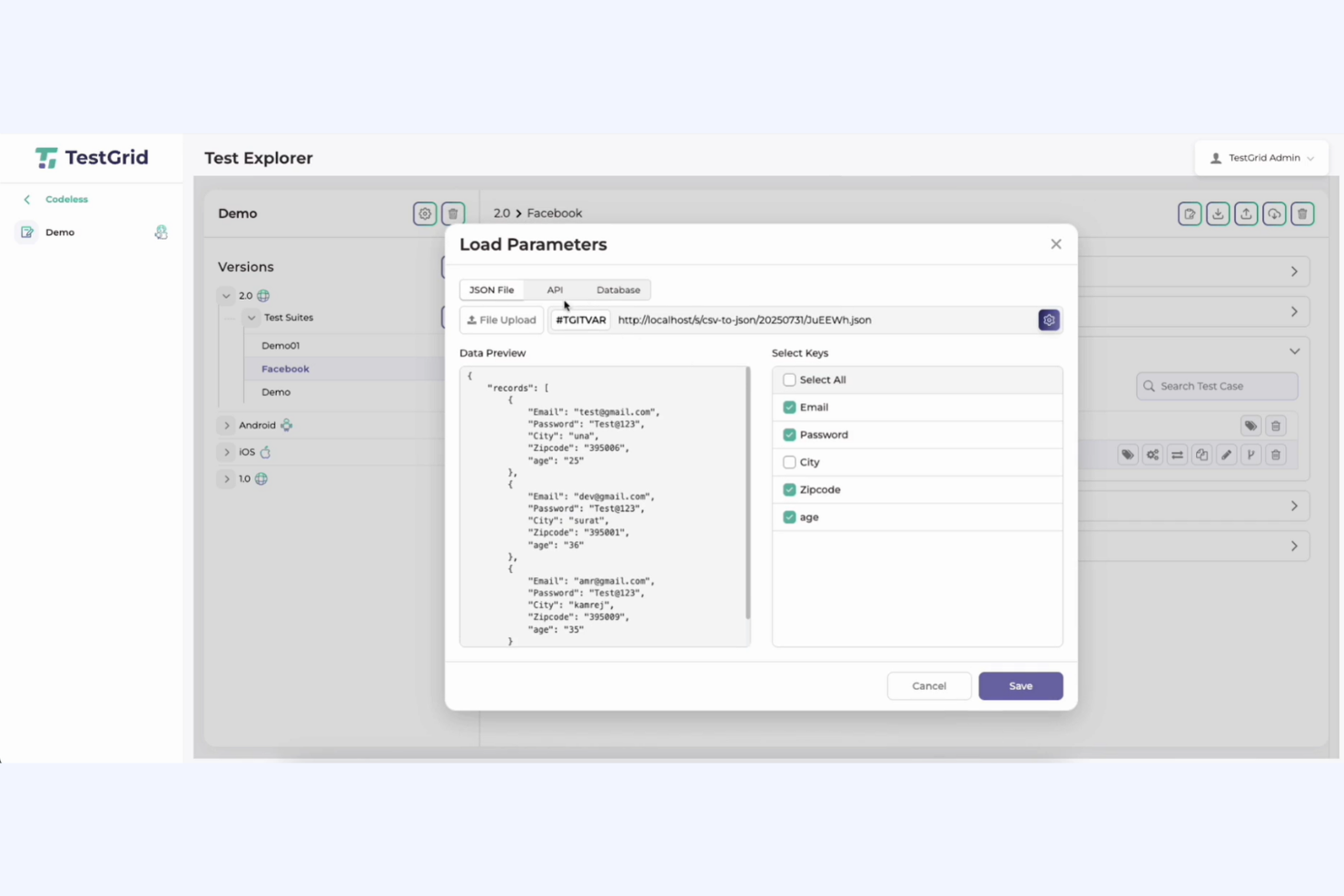Click the delete icon next to Demo settings
The width and height of the screenshot is (1344, 896).
coord(452,213)
